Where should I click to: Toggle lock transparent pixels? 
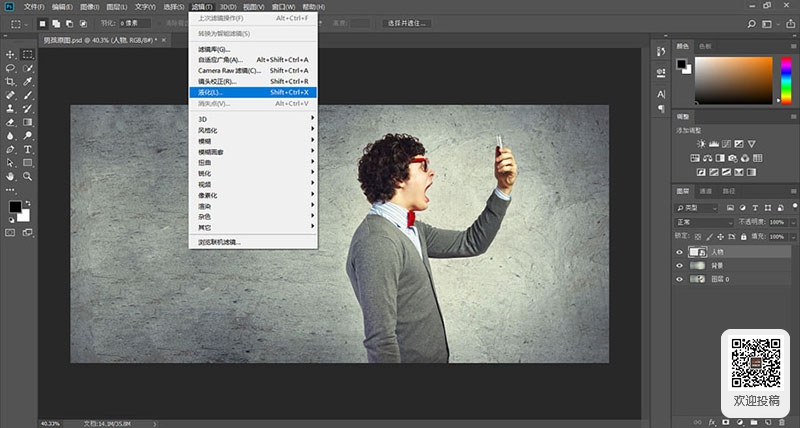click(x=698, y=237)
